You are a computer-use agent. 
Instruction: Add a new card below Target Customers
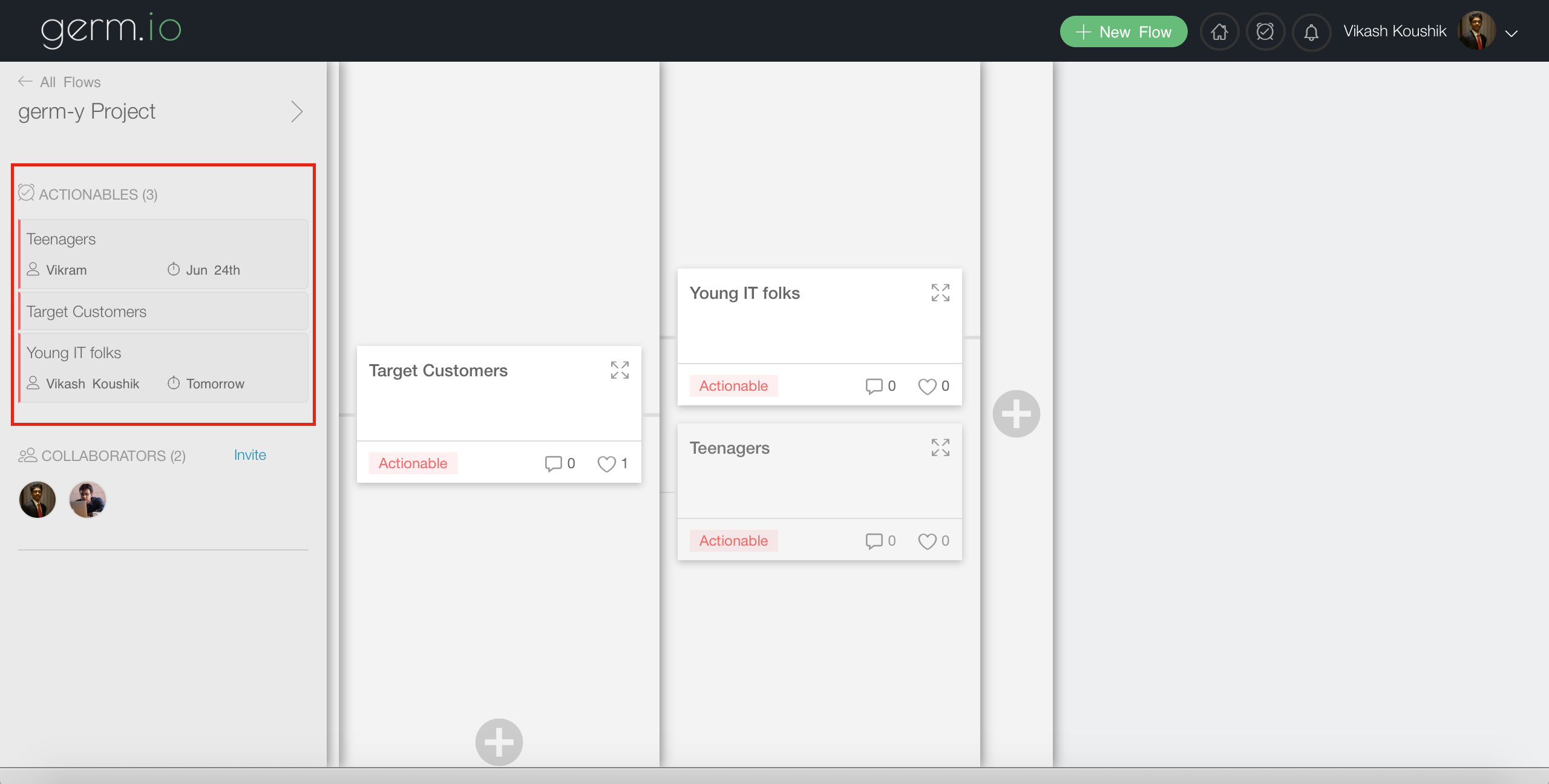(499, 742)
